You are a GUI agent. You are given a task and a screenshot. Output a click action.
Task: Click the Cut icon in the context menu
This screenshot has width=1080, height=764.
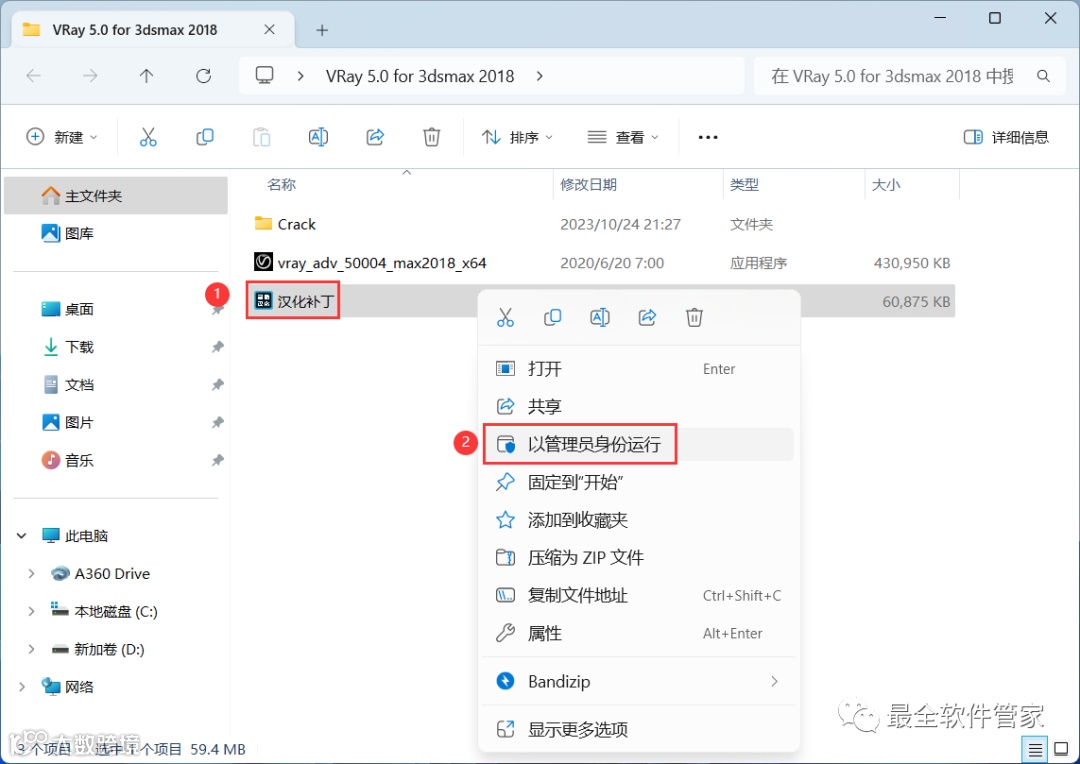tap(506, 318)
